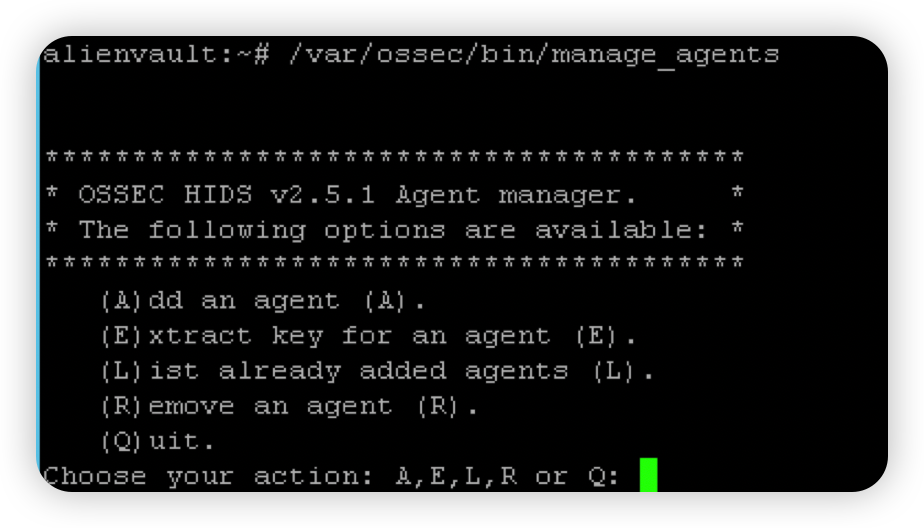The height and width of the screenshot is (528, 924).
Task: Click the trailing (A) in the Add line
Action: click(x=385, y=301)
